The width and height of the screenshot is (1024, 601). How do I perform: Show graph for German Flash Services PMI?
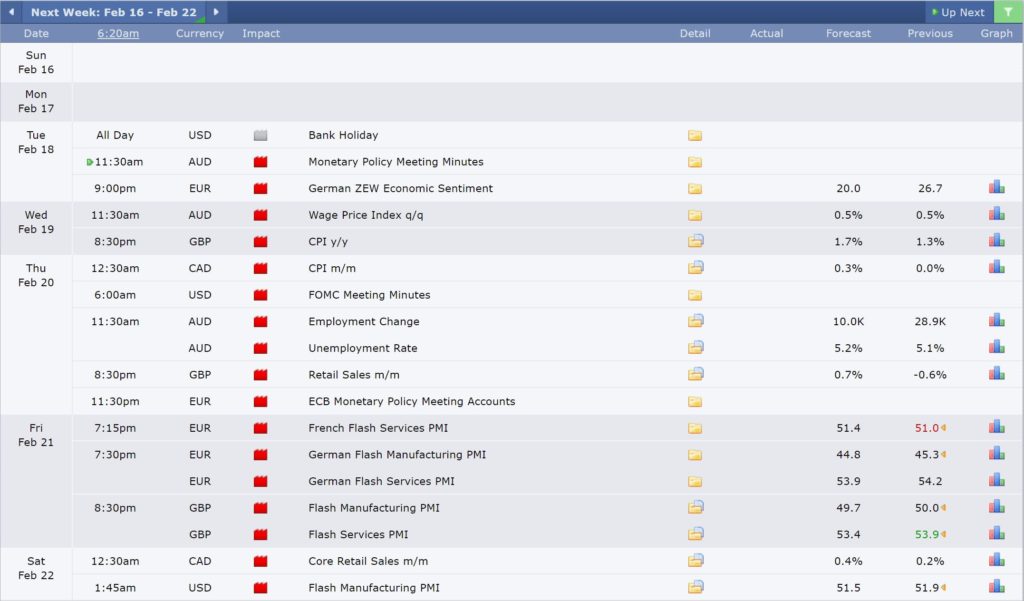pyautogui.click(x=997, y=481)
